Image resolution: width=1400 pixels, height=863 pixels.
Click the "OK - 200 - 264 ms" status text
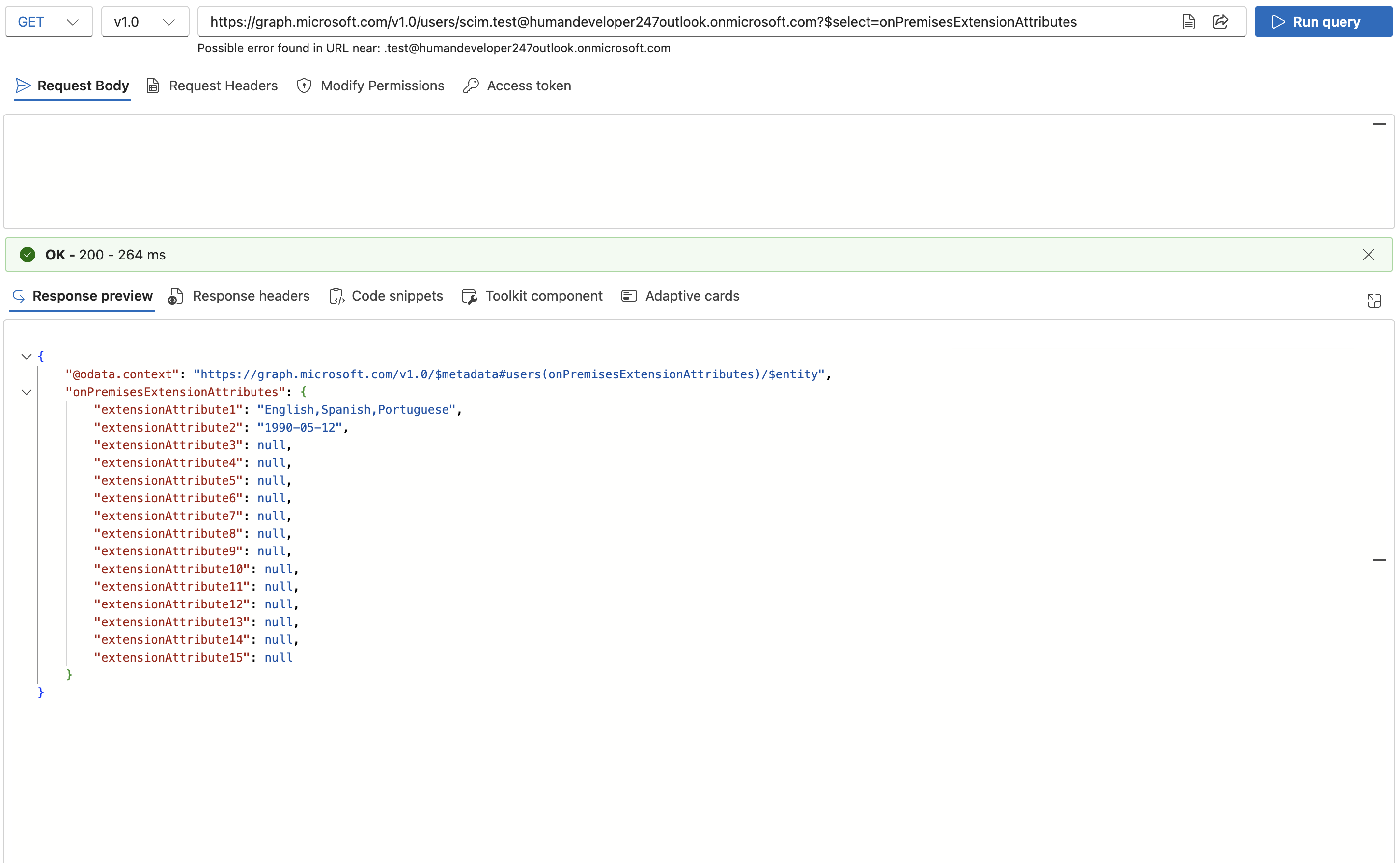(x=106, y=255)
